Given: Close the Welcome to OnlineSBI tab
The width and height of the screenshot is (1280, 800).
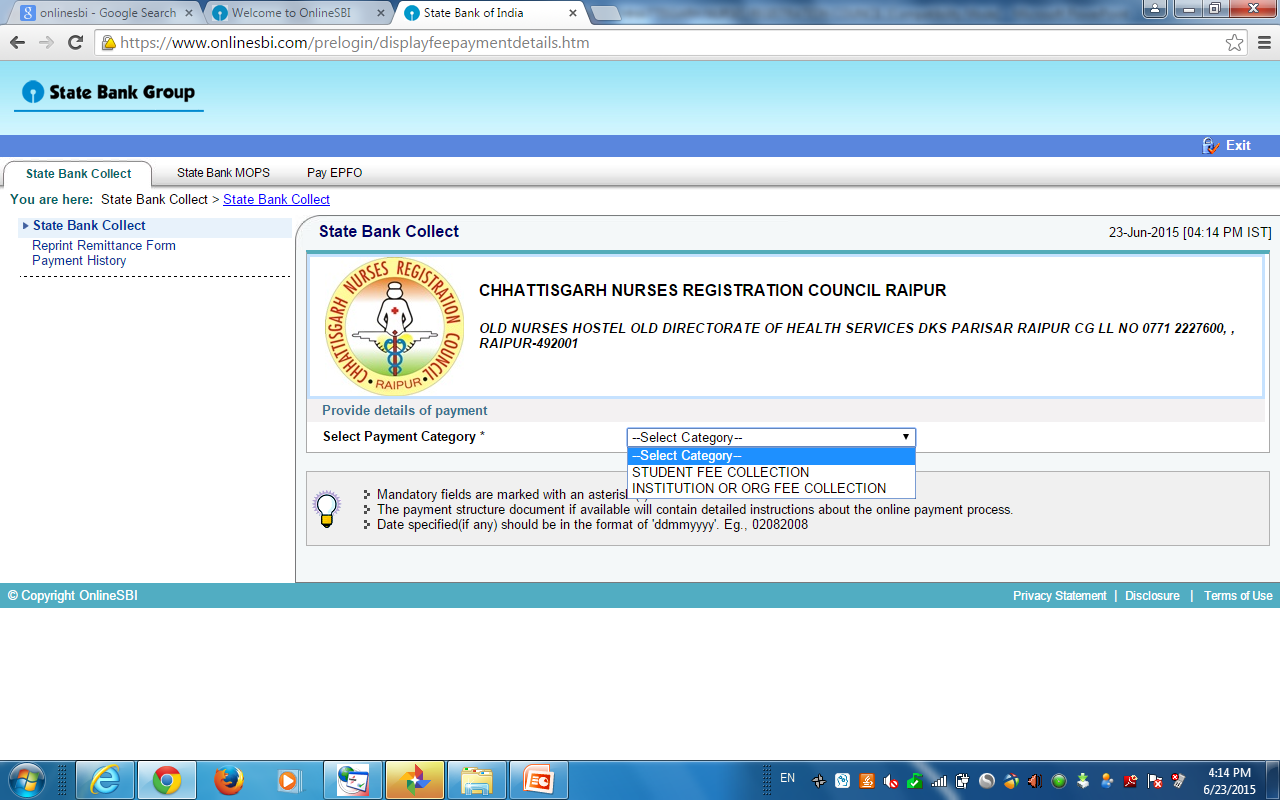Looking at the screenshot, I should tap(382, 13).
